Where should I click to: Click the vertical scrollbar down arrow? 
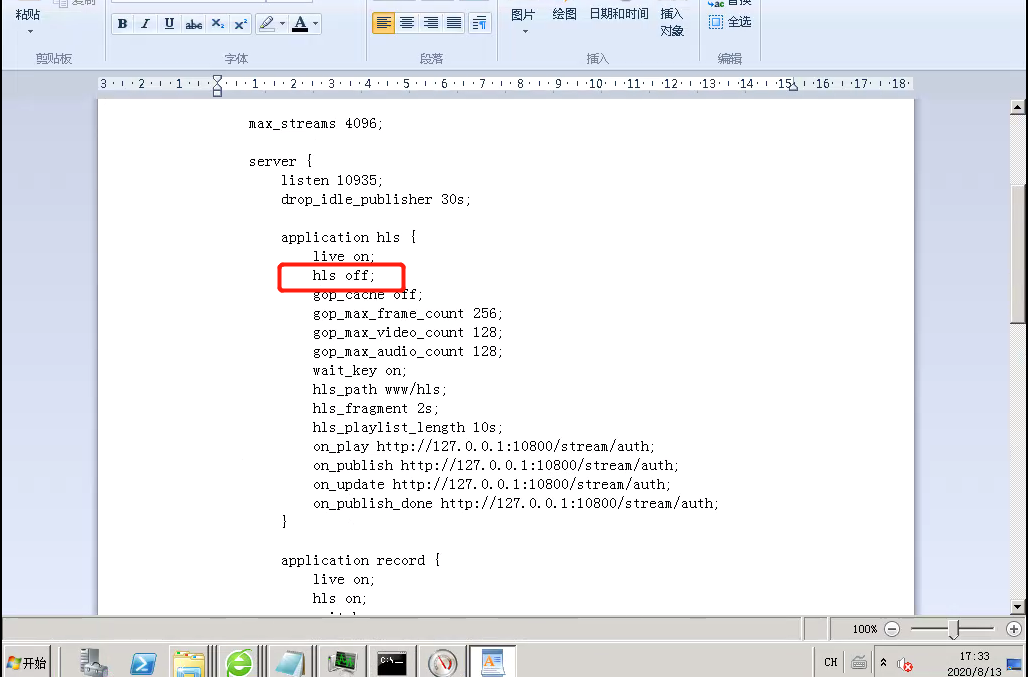(x=1017, y=607)
